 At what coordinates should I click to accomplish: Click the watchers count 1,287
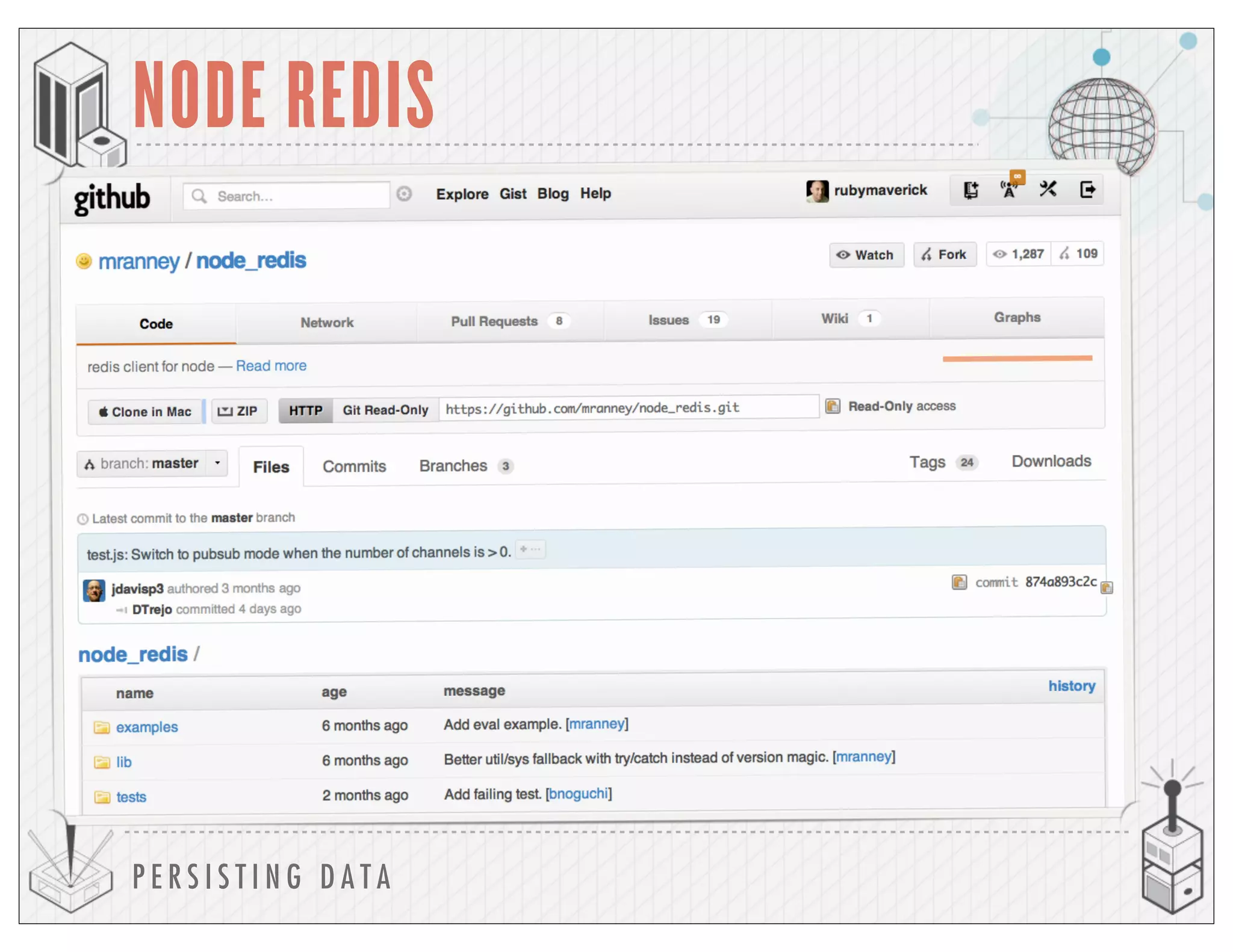click(1019, 254)
